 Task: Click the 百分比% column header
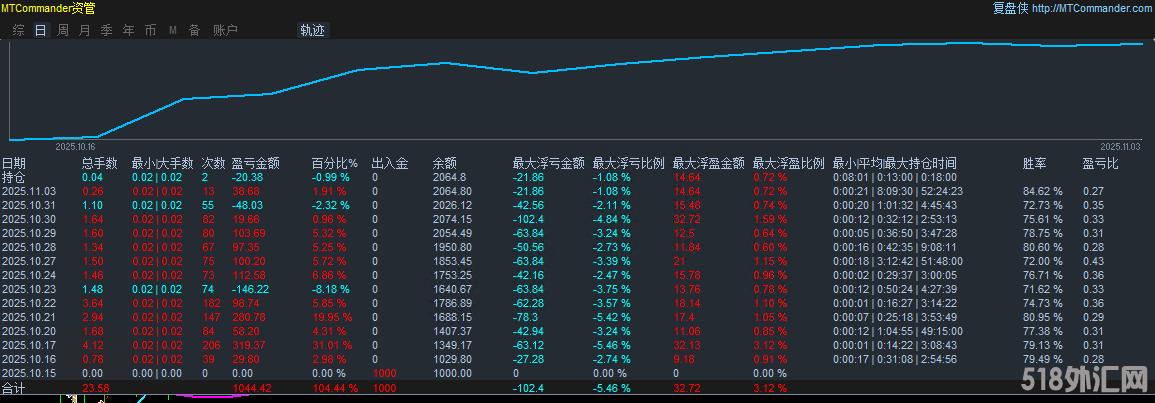click(334, 163)
